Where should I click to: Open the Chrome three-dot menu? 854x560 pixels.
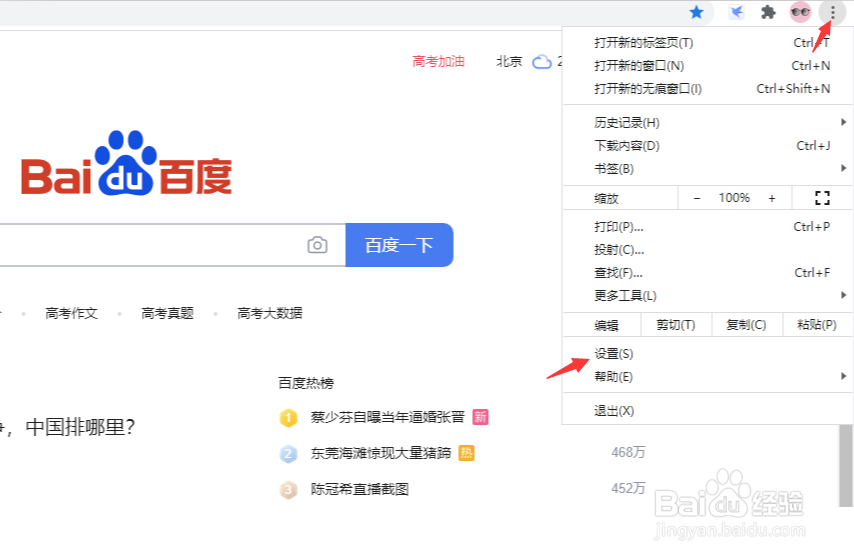(832, 12)
